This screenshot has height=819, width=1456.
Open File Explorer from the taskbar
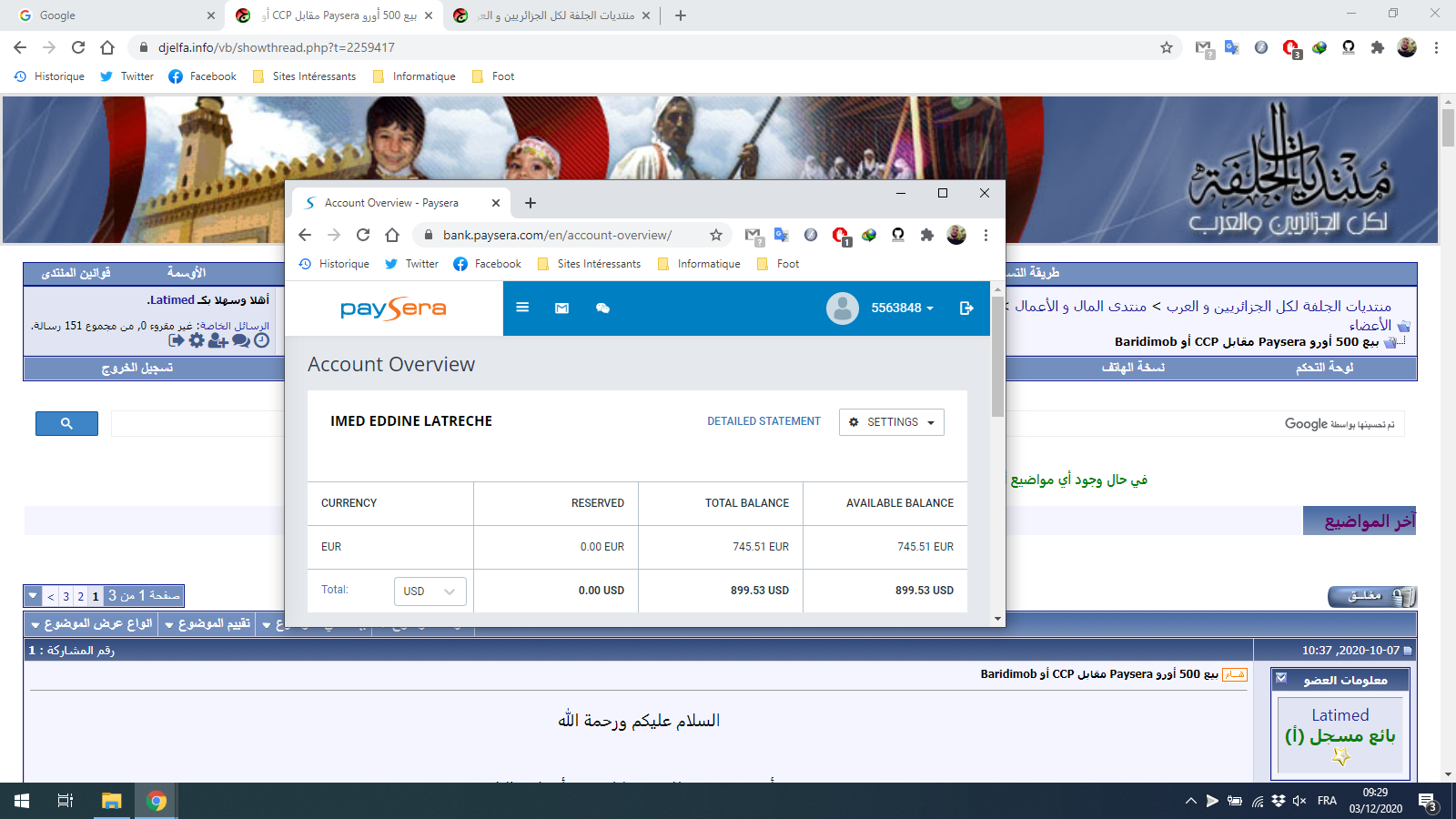click(111, 801)
